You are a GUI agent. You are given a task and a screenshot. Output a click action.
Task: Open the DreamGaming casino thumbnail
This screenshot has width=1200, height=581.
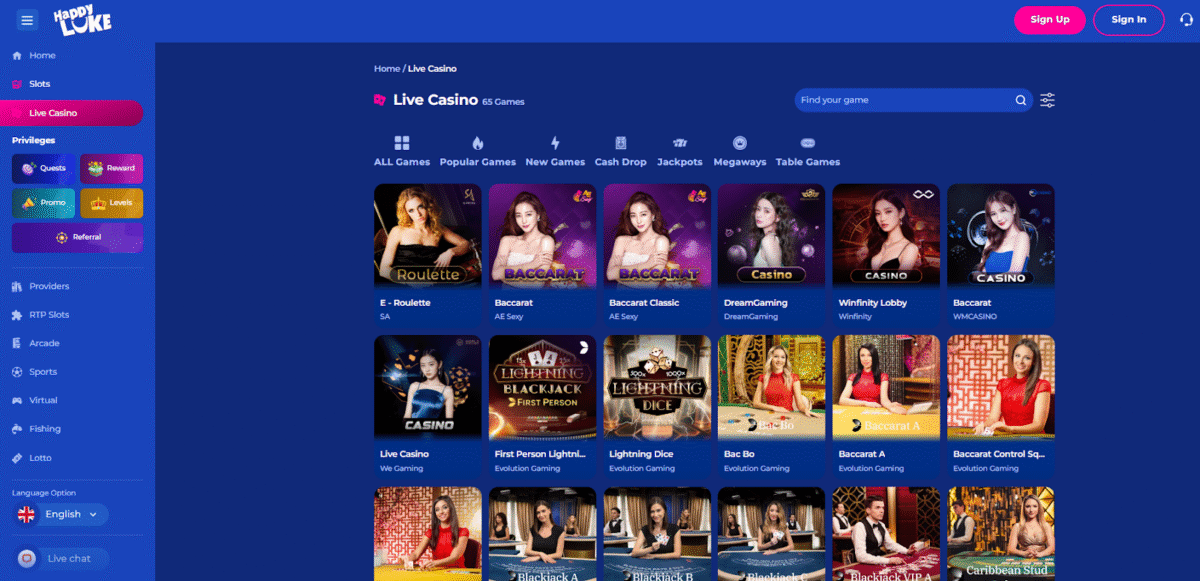click(x=772, y=236)
